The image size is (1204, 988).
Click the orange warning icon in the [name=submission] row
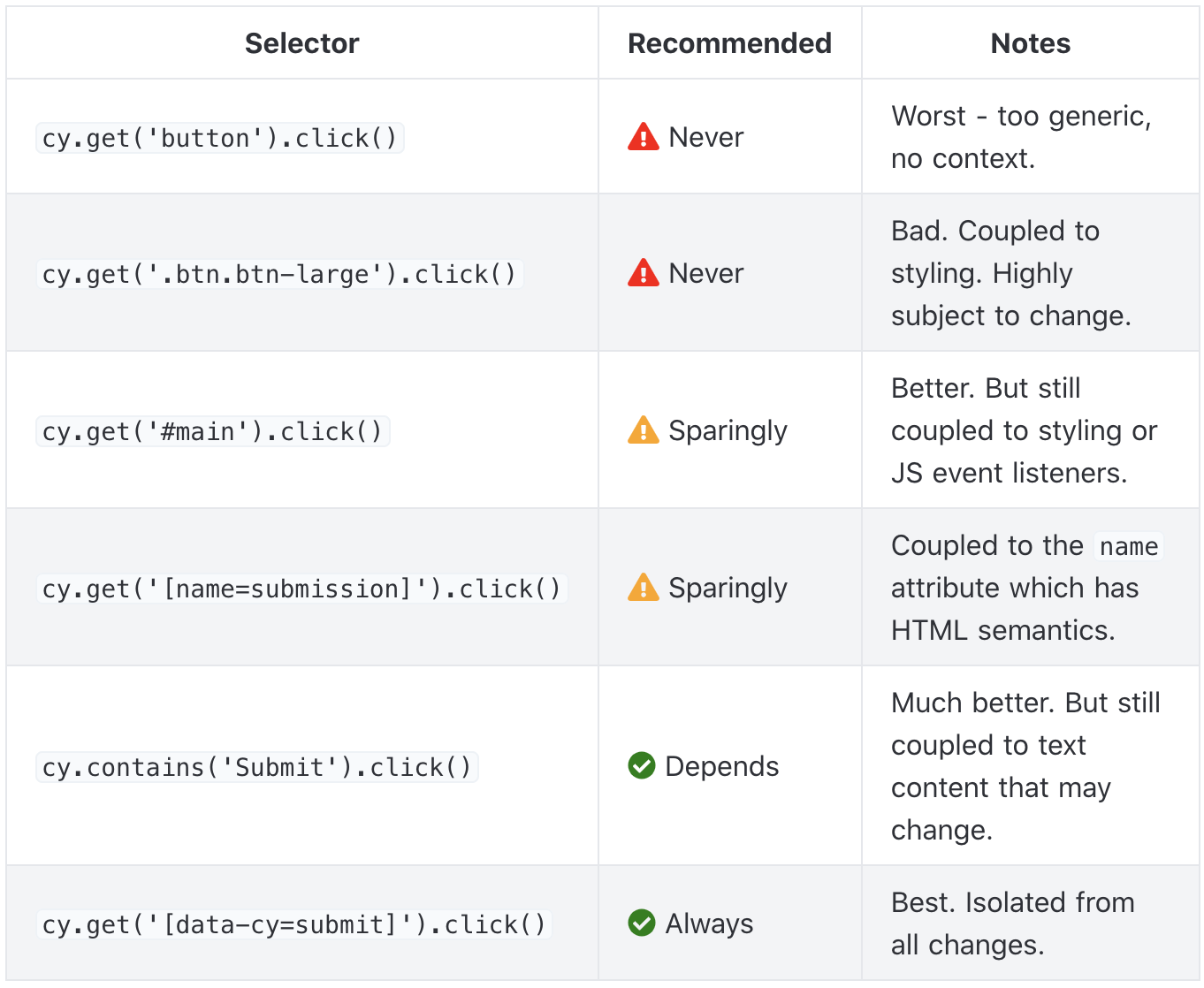[x=643, y=588]
